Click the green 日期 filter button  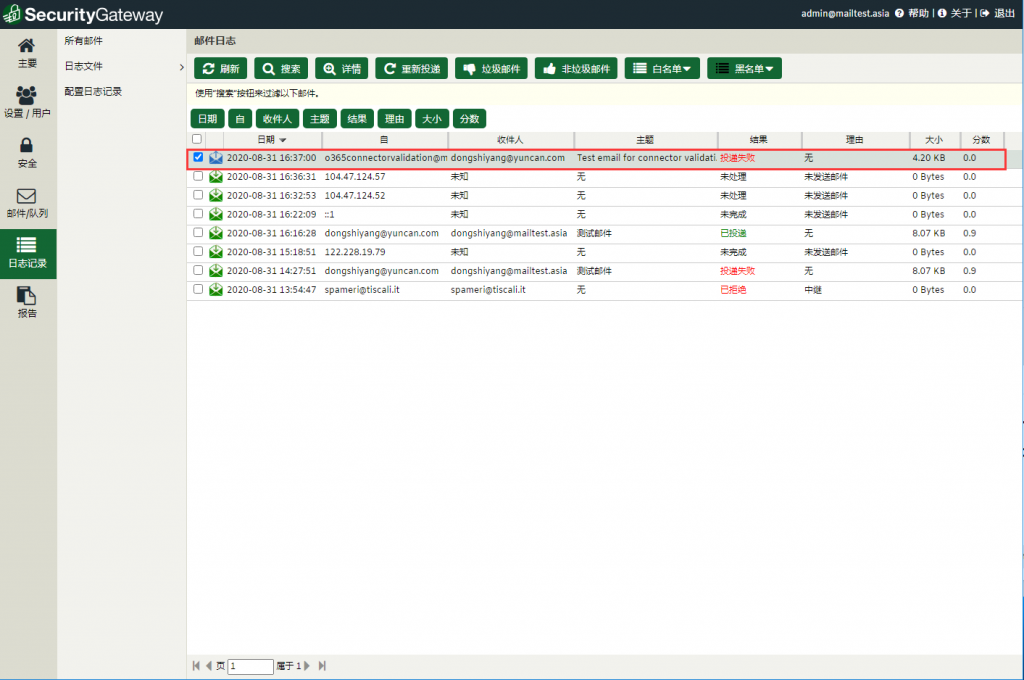tap(208, 119)
